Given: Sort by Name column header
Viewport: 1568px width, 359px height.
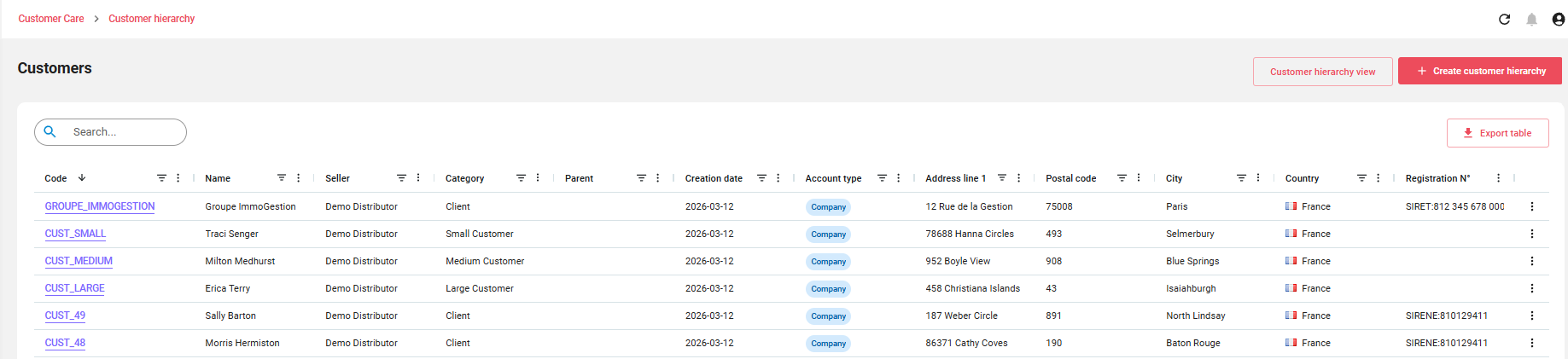Looking at the screenshot, I should tap(218, 178).
